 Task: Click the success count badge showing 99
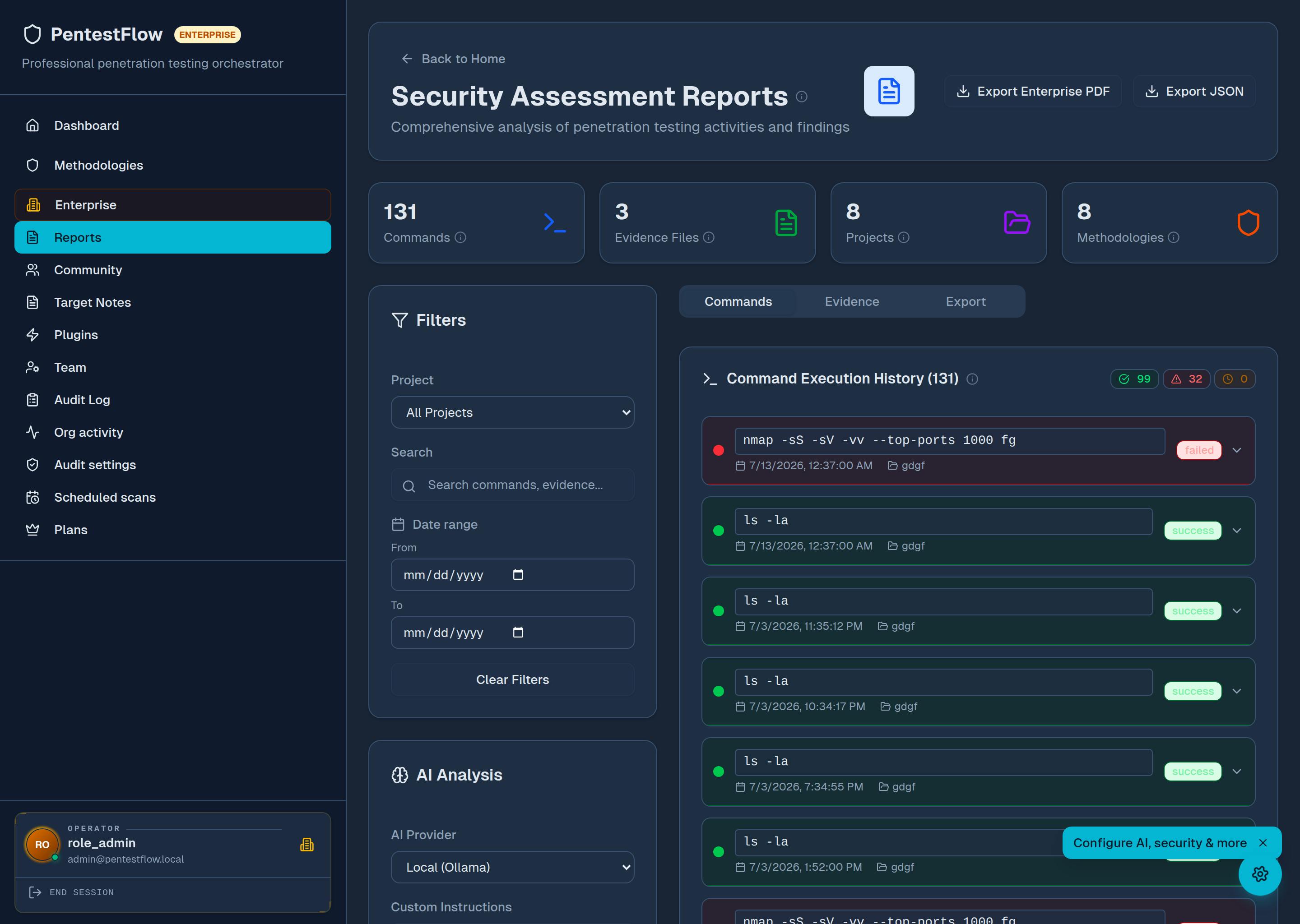[1134, 379]
